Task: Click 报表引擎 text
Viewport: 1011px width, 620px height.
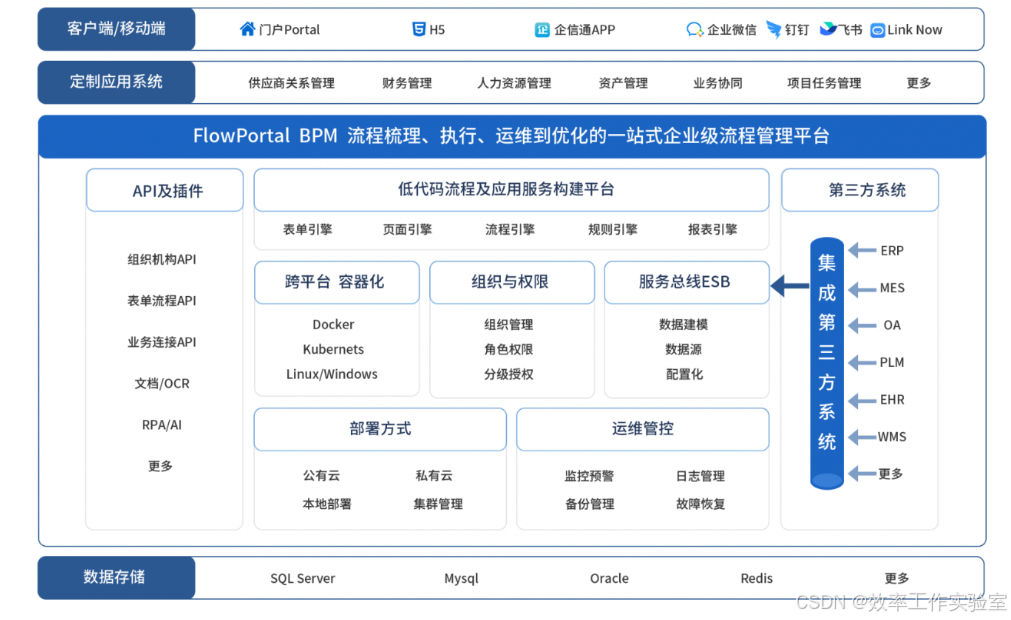Action: [712, 229]
